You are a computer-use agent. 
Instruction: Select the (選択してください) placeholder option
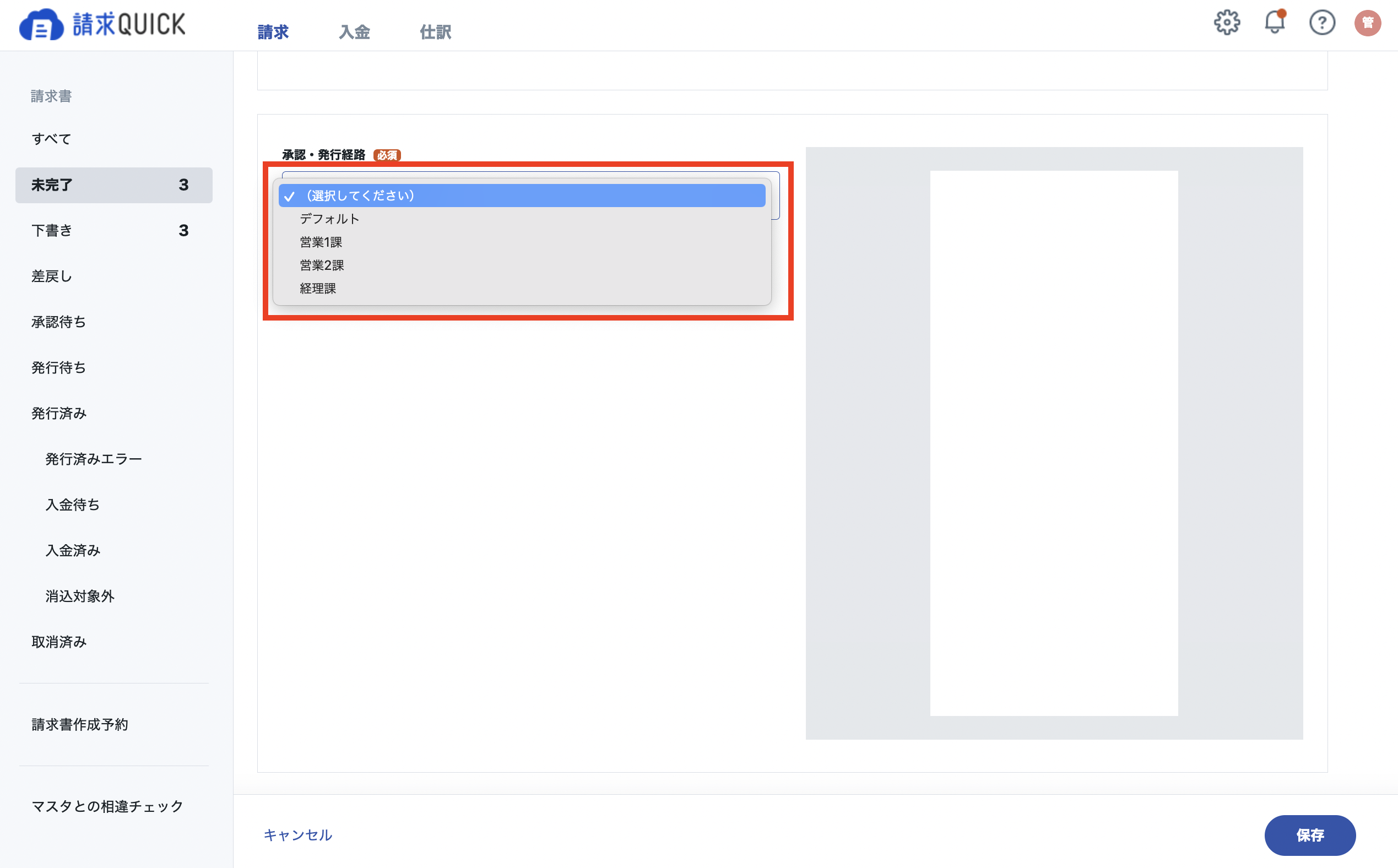coord(522,196)
